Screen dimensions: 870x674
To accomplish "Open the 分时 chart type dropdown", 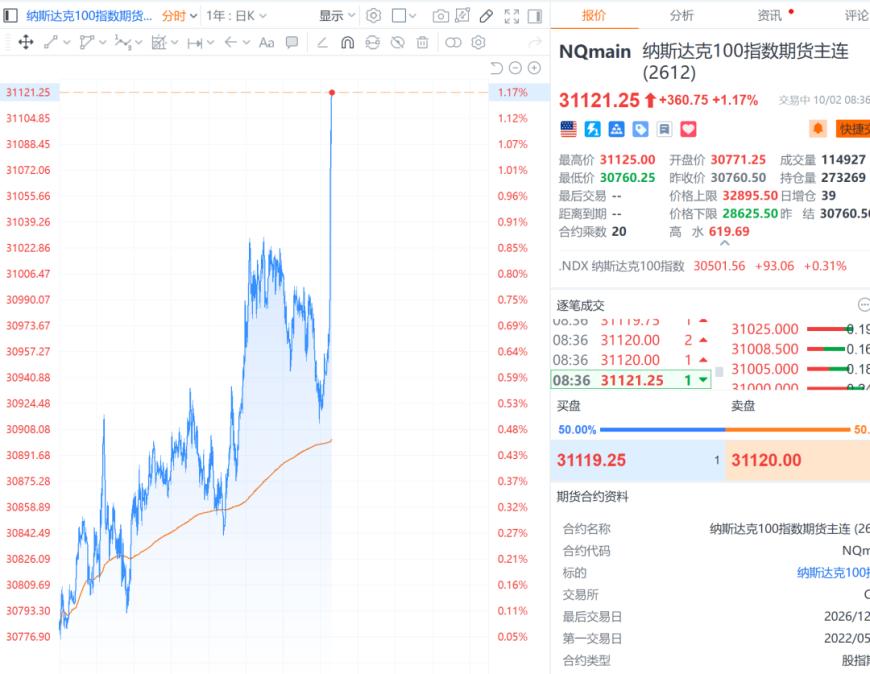I will [179, 16].
